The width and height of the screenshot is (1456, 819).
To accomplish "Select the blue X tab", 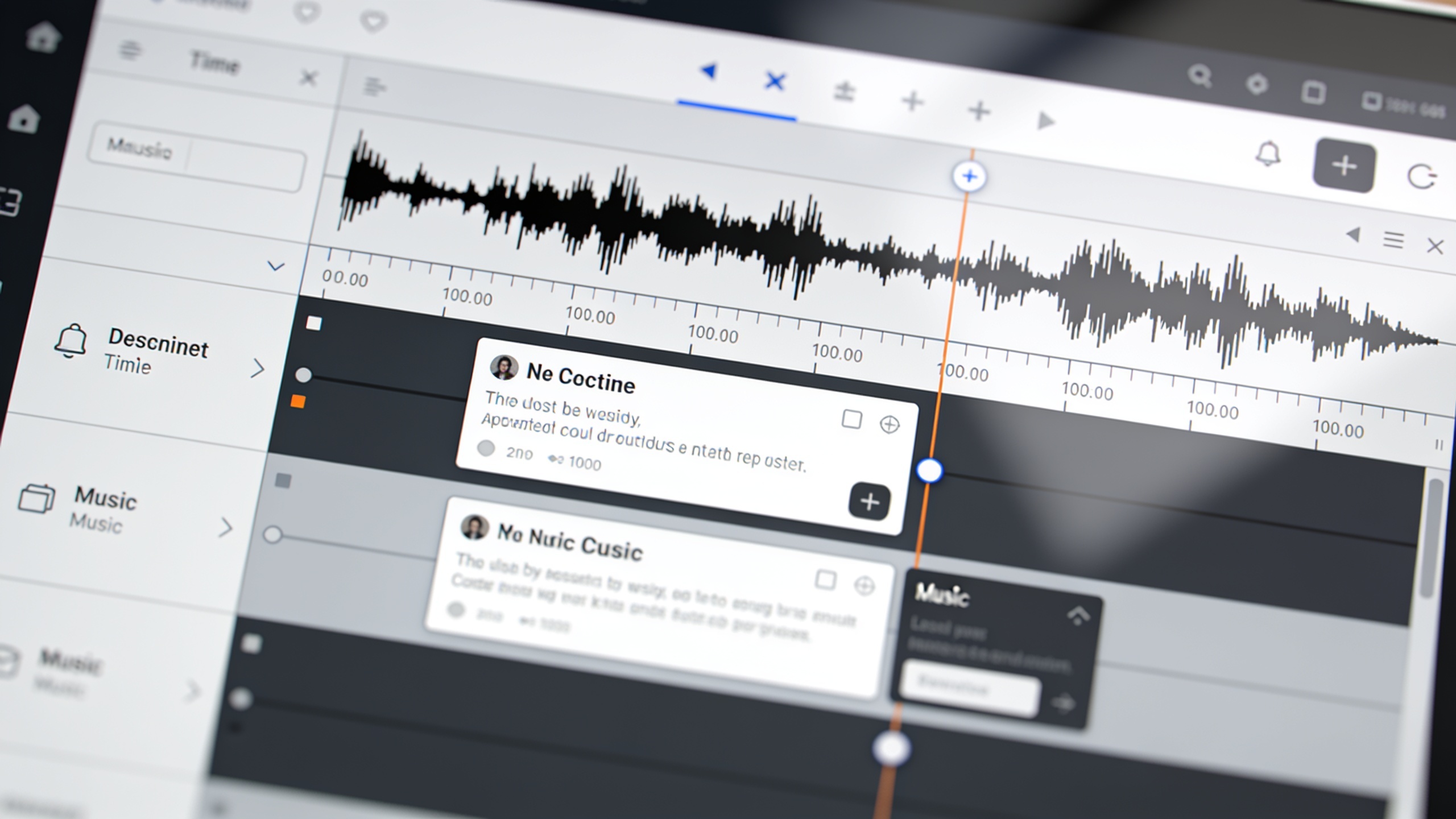I will tap(775, 81).
